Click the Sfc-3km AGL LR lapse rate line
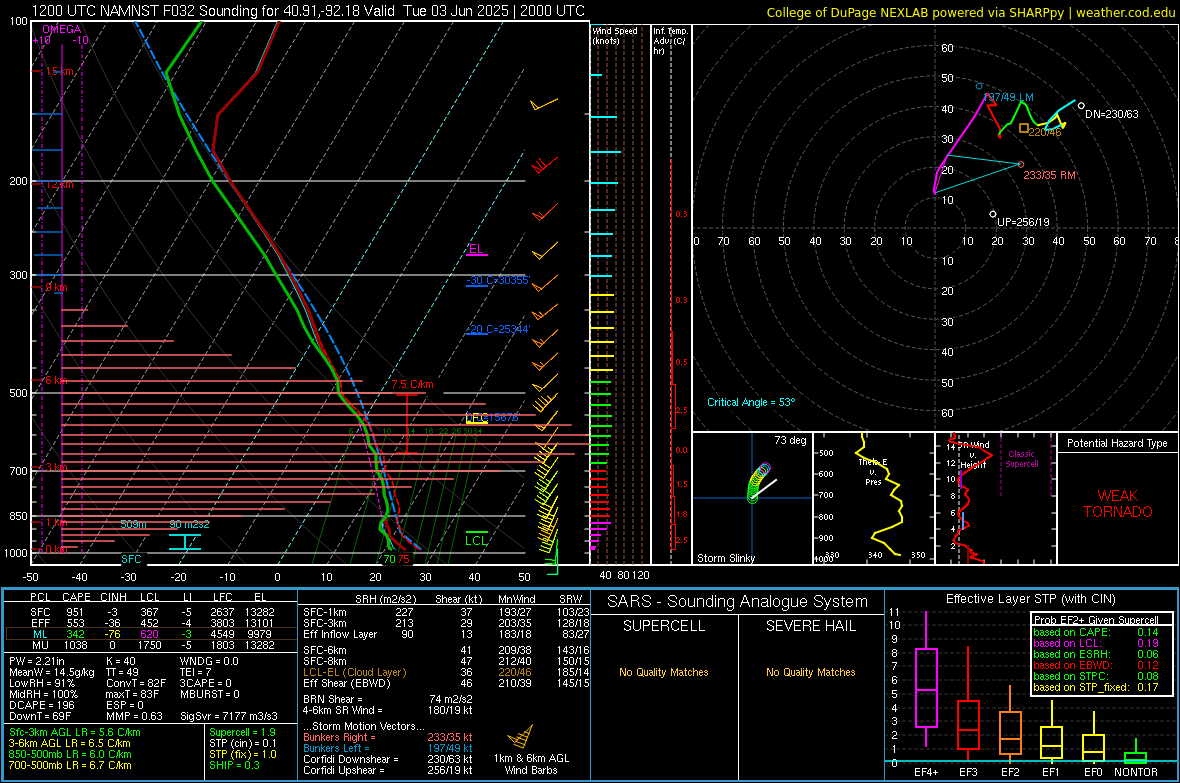 (75, 732)
